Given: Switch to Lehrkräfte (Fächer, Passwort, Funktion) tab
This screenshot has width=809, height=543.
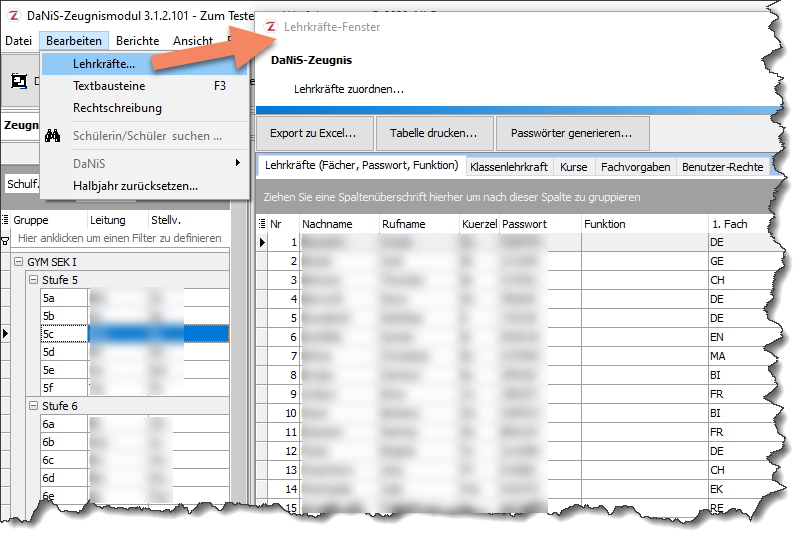Looking at the screenshot, I should pyautogui.click(x=362, y=165).
